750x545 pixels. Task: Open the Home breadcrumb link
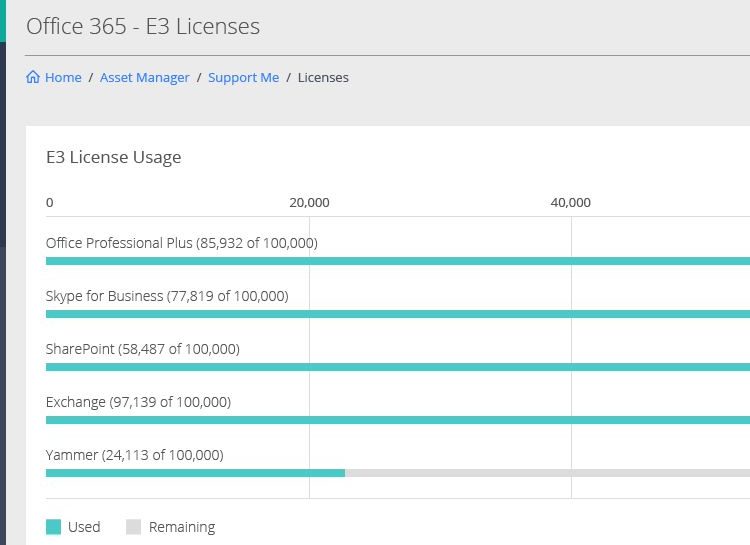63,78
